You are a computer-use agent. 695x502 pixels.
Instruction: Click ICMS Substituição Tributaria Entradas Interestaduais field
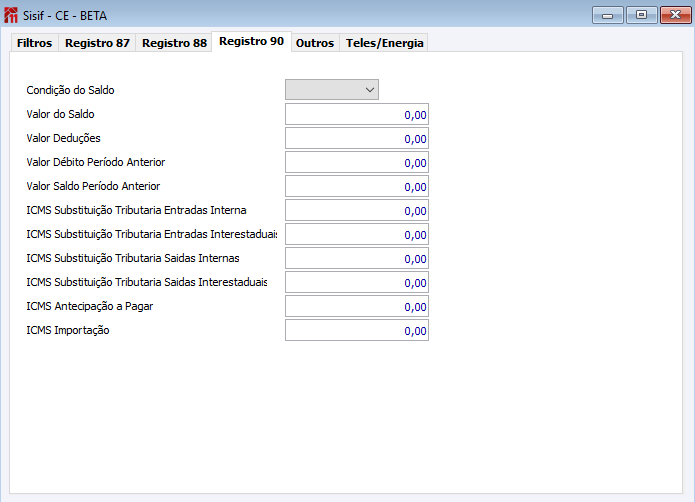click(357, 234)
